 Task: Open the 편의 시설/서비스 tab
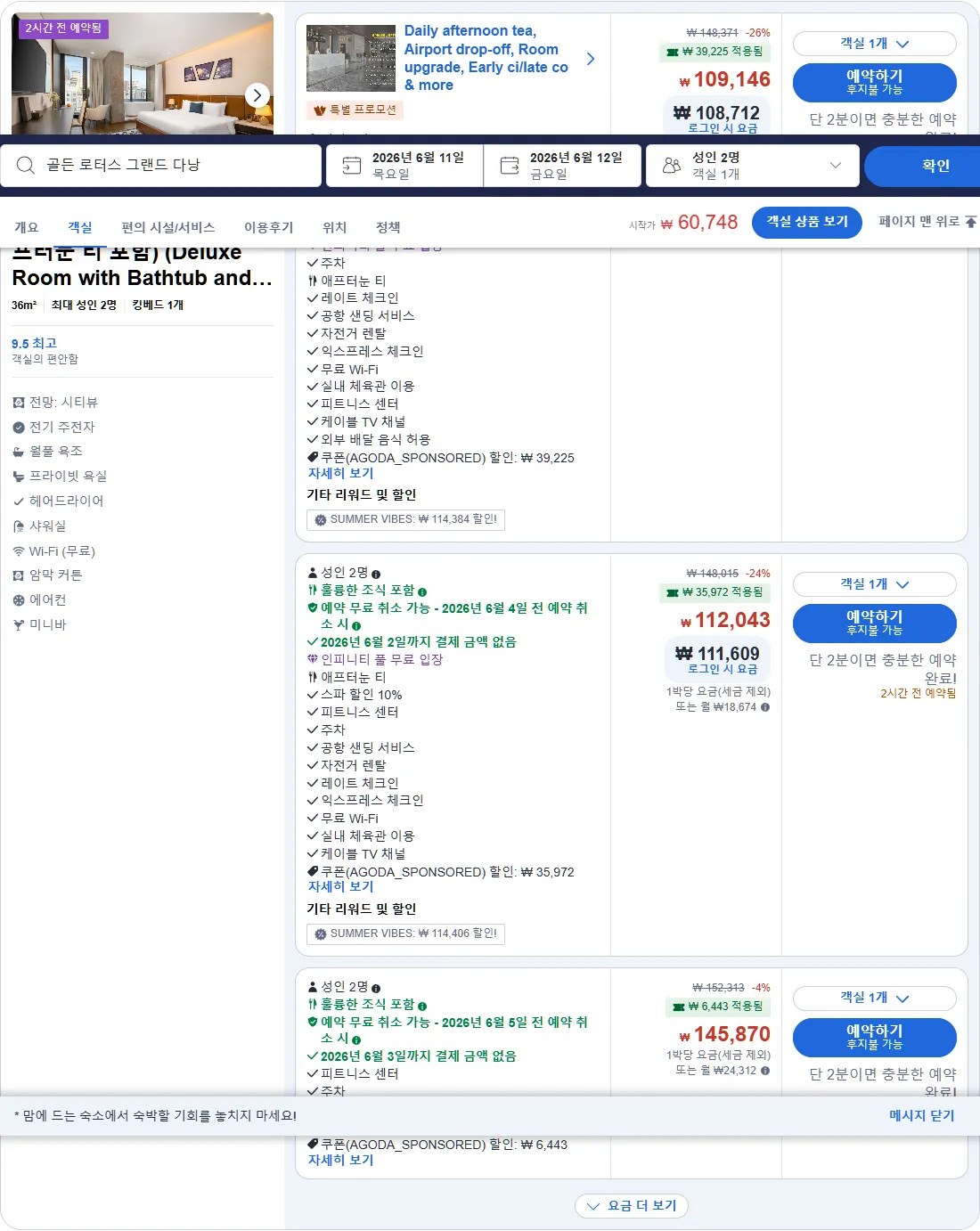pyautogui.click(x=168, y=227)
